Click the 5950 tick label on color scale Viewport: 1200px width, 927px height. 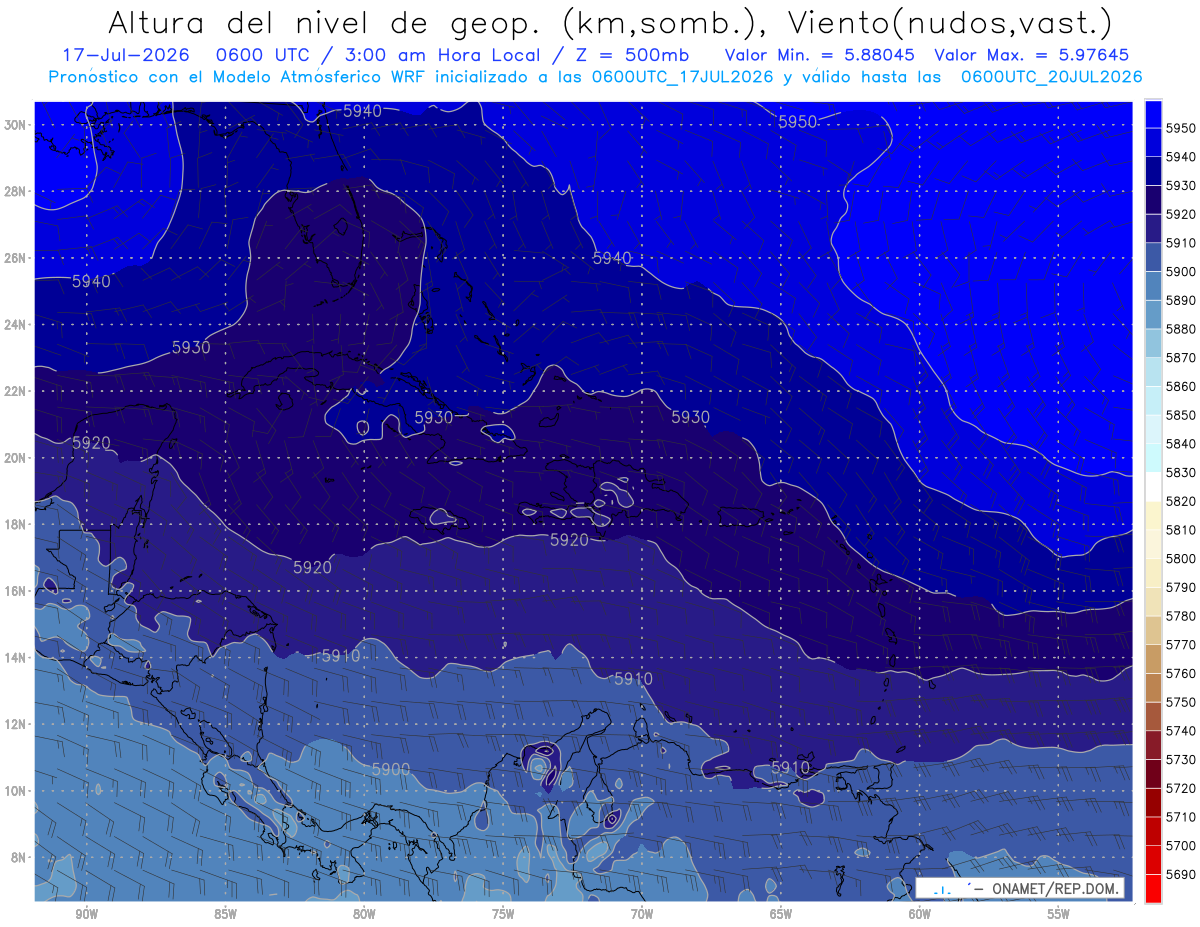pos(1181,128)
